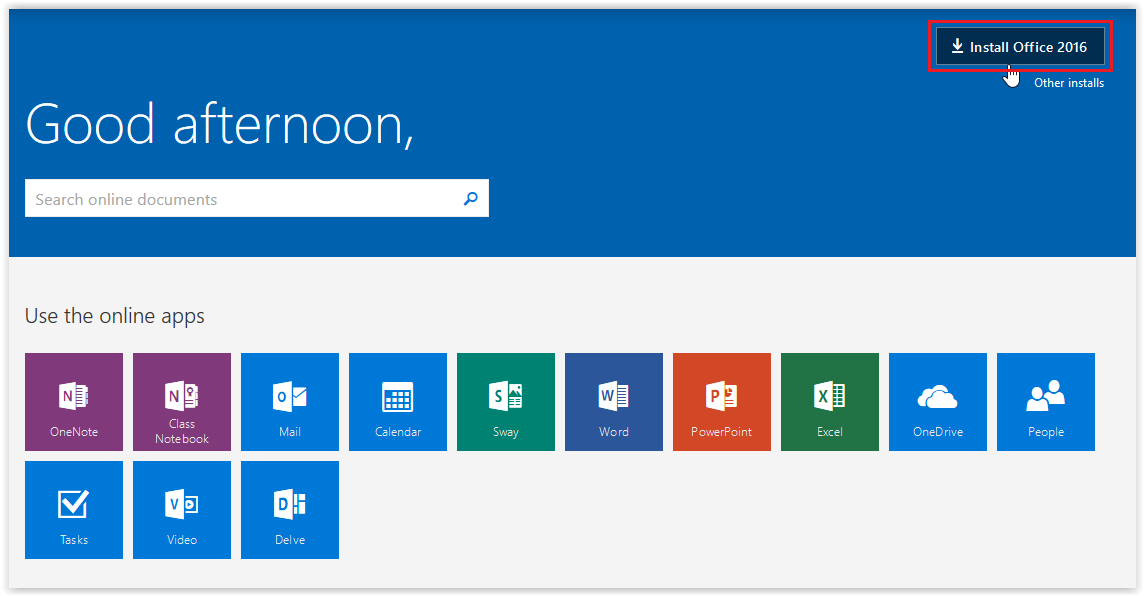Launch the Class Notebook app tile
Viewport: 1144px width, 596px height.
point(182,402)
